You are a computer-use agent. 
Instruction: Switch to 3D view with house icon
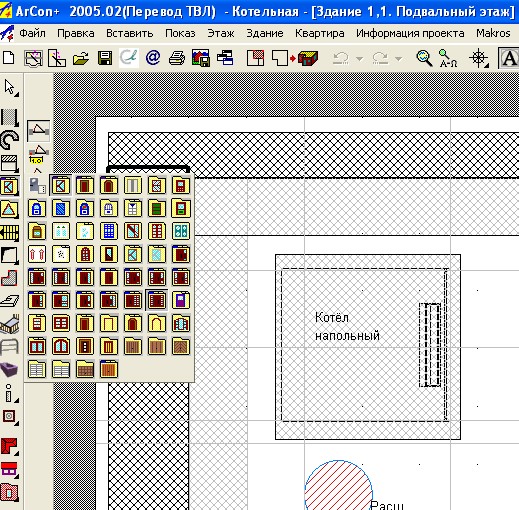pyautogui.click(x=309, y=59)
